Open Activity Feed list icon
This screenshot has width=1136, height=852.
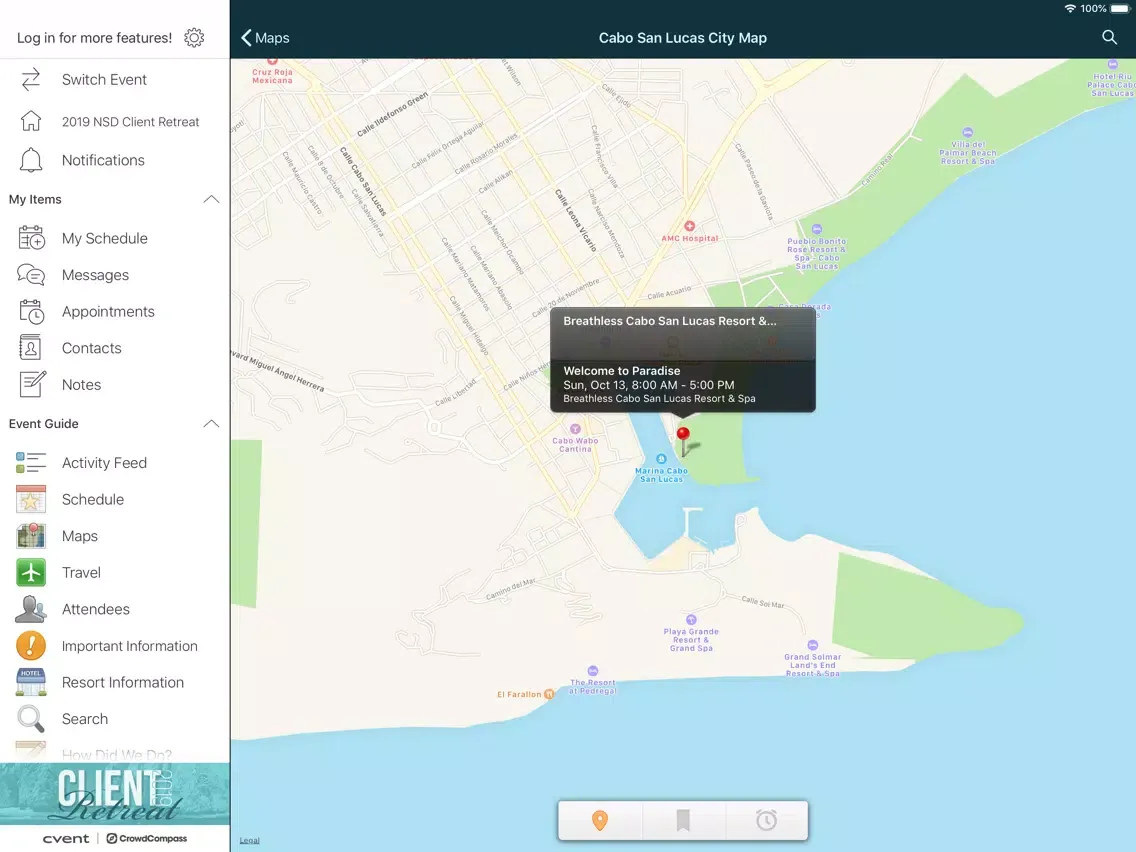point(31,462)
